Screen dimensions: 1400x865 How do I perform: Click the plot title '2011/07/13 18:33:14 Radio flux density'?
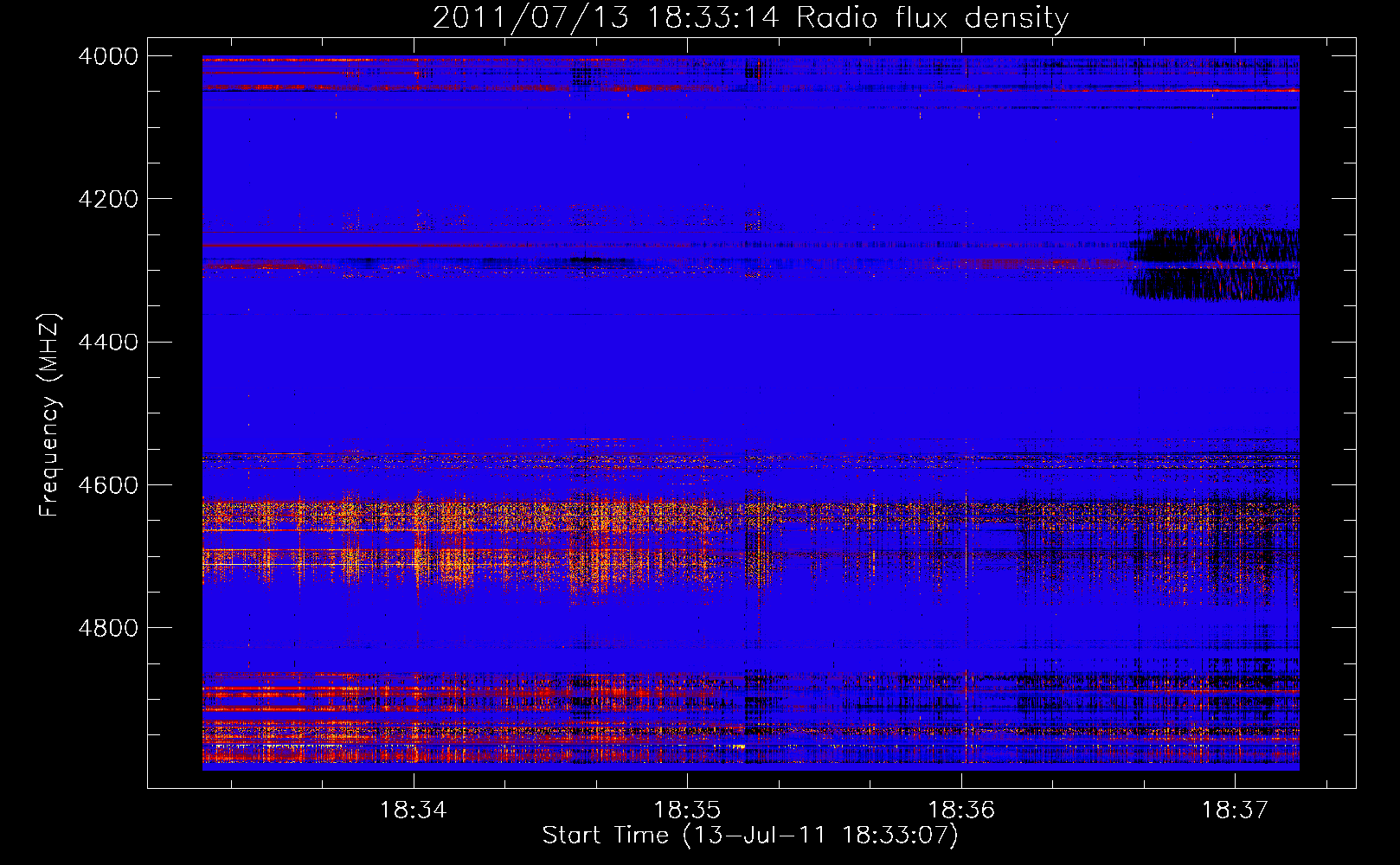point(750,18)
